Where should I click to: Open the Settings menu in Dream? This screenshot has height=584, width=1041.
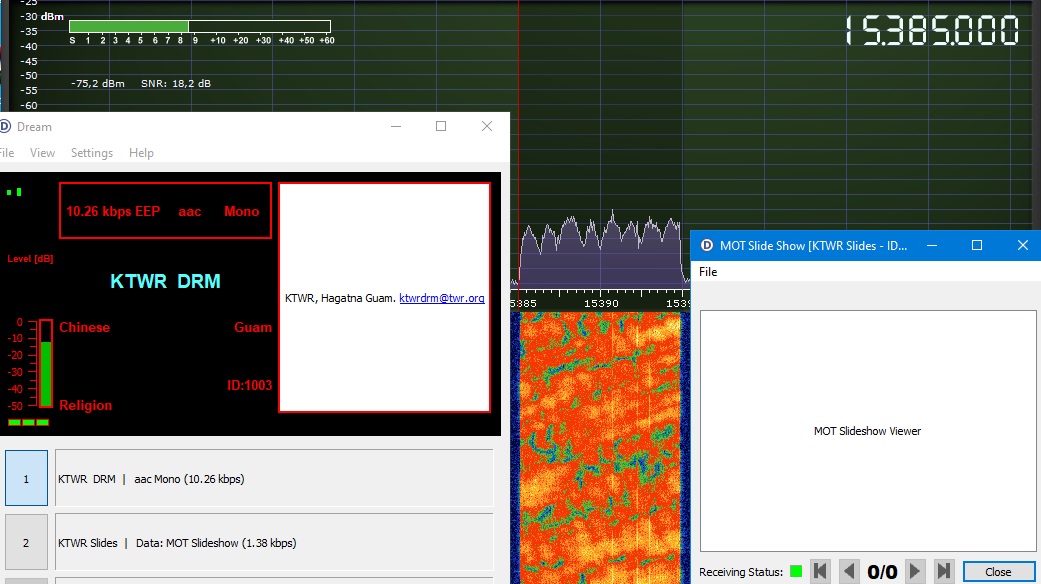click(92, 153)
